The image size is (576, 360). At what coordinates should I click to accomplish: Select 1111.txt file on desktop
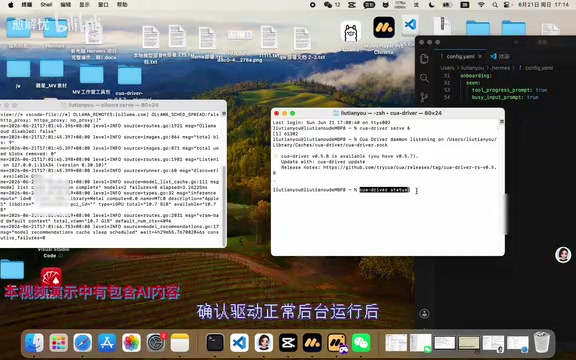[x=269, y=42]
